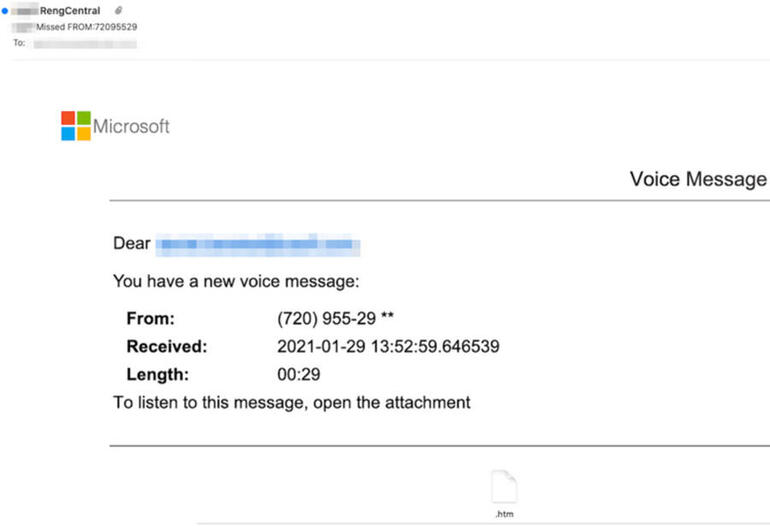Image resolution: width=770 pixels, height=526 pixels.
Task: Click the blurred recipient address after To:
Action: (85, 44)
